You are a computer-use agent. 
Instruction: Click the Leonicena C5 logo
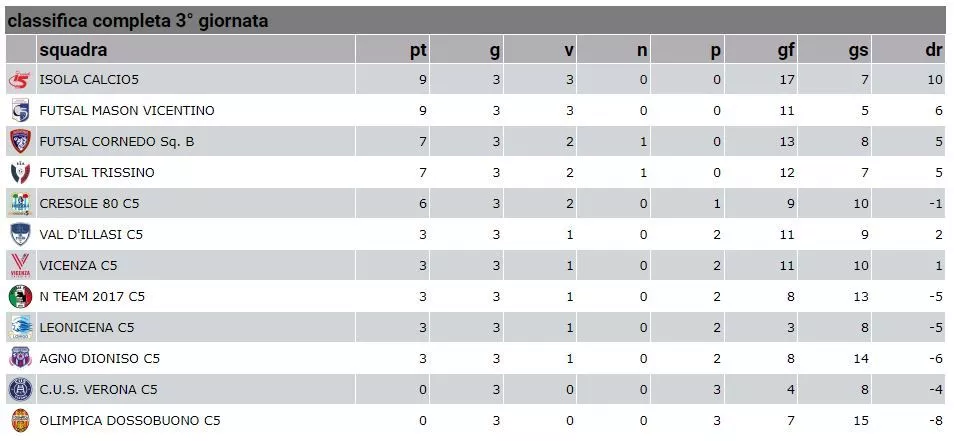pyautogui.click(x=20, y=328)
